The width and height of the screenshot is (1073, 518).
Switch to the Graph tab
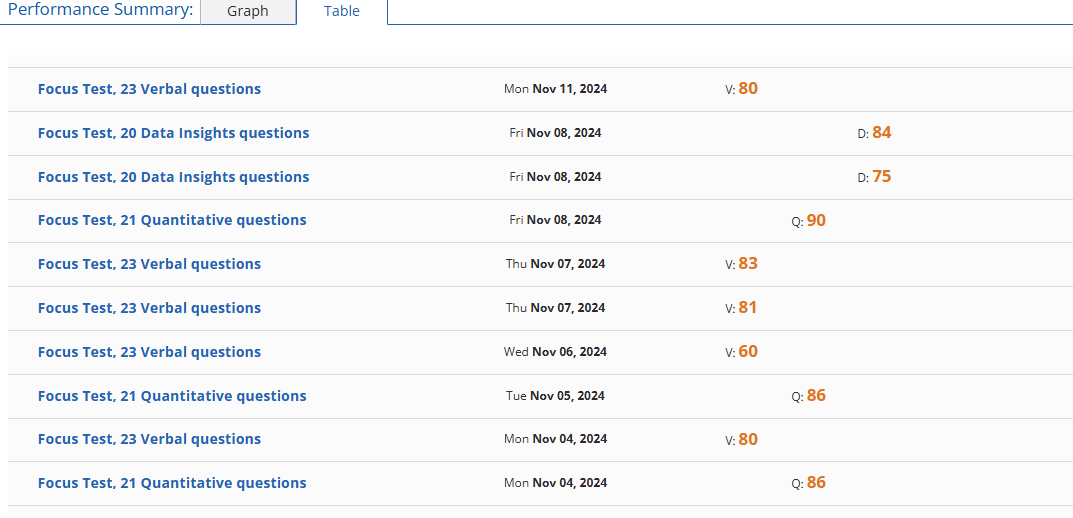click(x=248, y=12)
